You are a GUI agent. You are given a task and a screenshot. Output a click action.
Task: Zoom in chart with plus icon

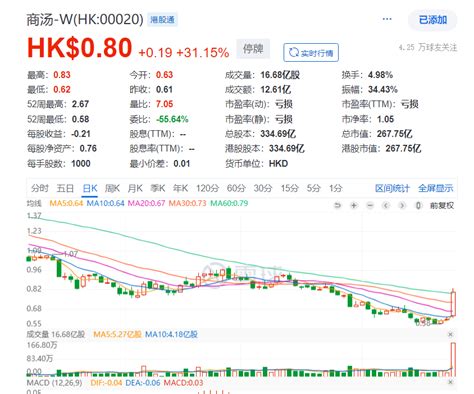click(354, 206)
